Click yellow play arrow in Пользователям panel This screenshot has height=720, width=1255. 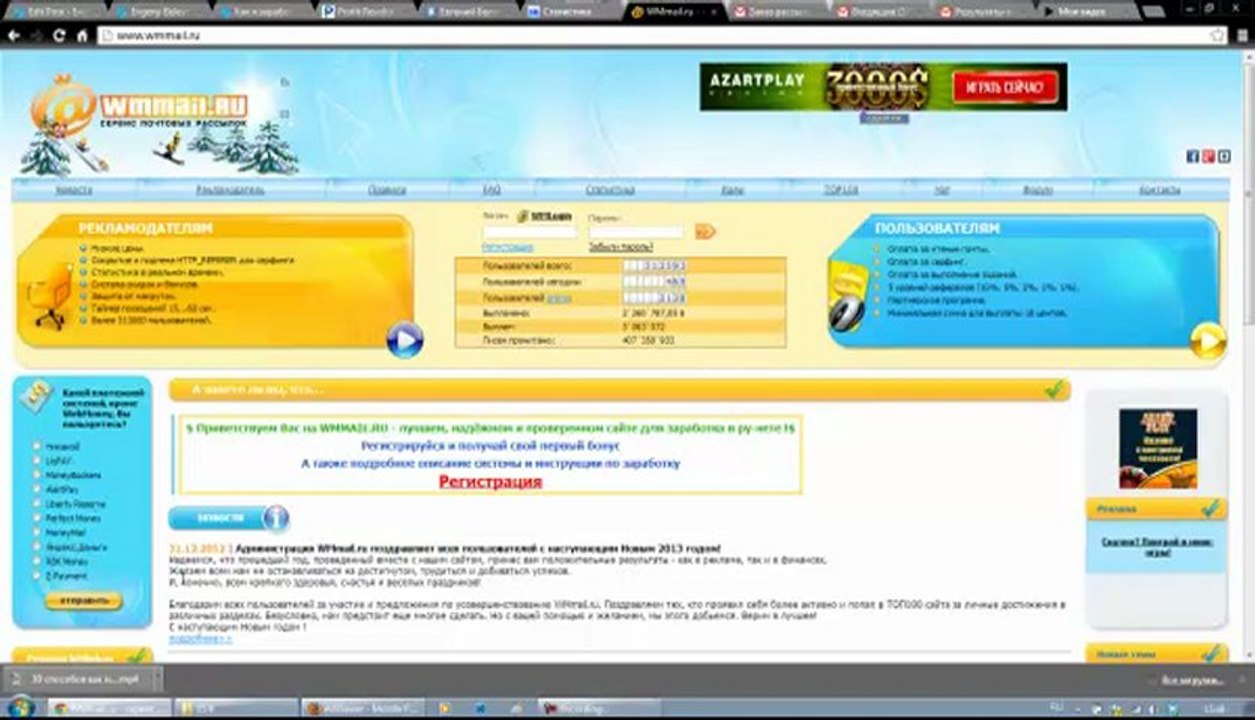click(1208, 340)
